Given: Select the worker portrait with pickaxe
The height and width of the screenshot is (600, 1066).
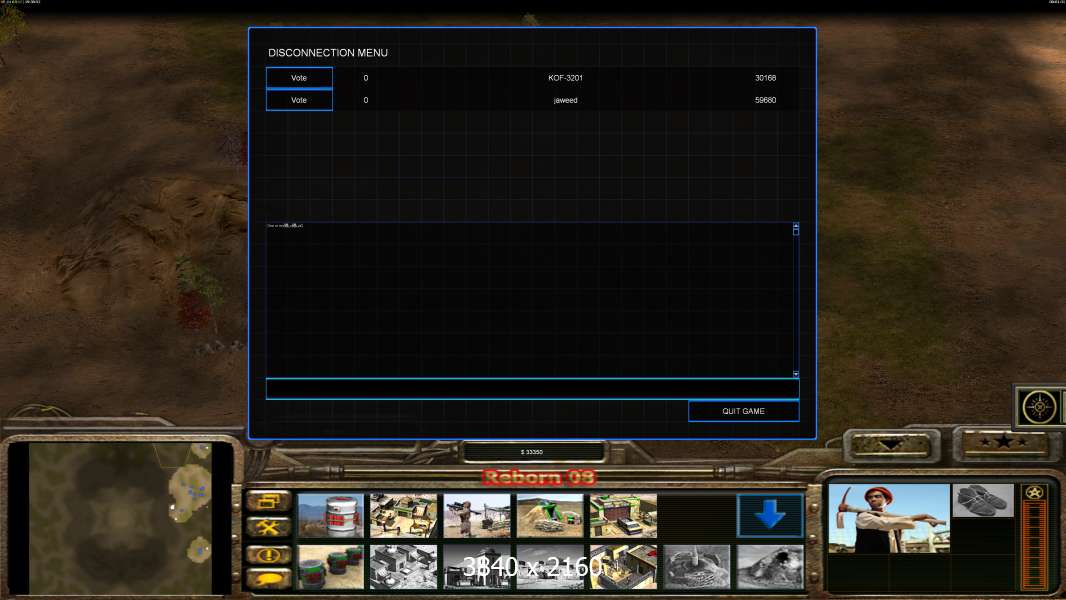Looking at the screenshot, I should click(889, 518).
